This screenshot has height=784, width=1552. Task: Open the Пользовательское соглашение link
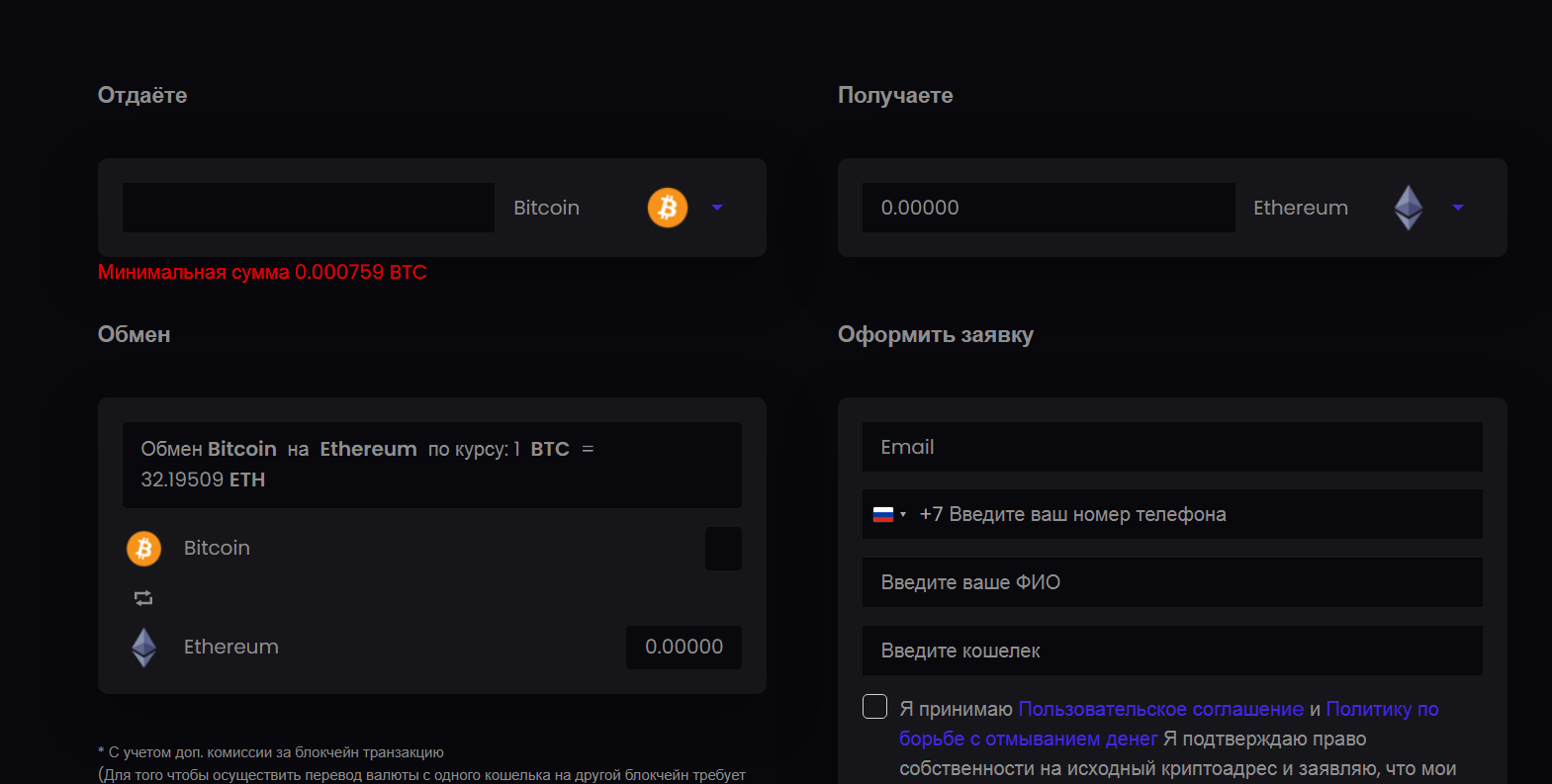pyautogui.click(x=1160, y=709)
